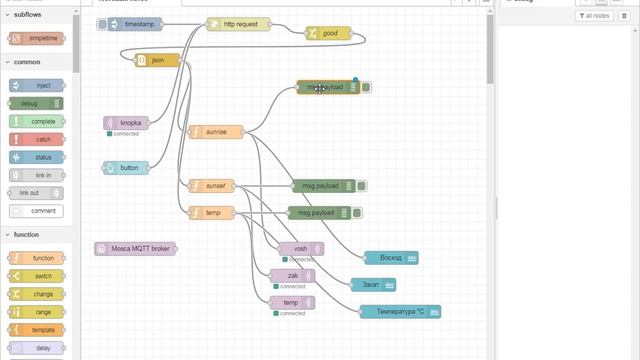Screen dimensions: 640x360
Task: Pick the inject node in the palette
Action: point(36,85)
